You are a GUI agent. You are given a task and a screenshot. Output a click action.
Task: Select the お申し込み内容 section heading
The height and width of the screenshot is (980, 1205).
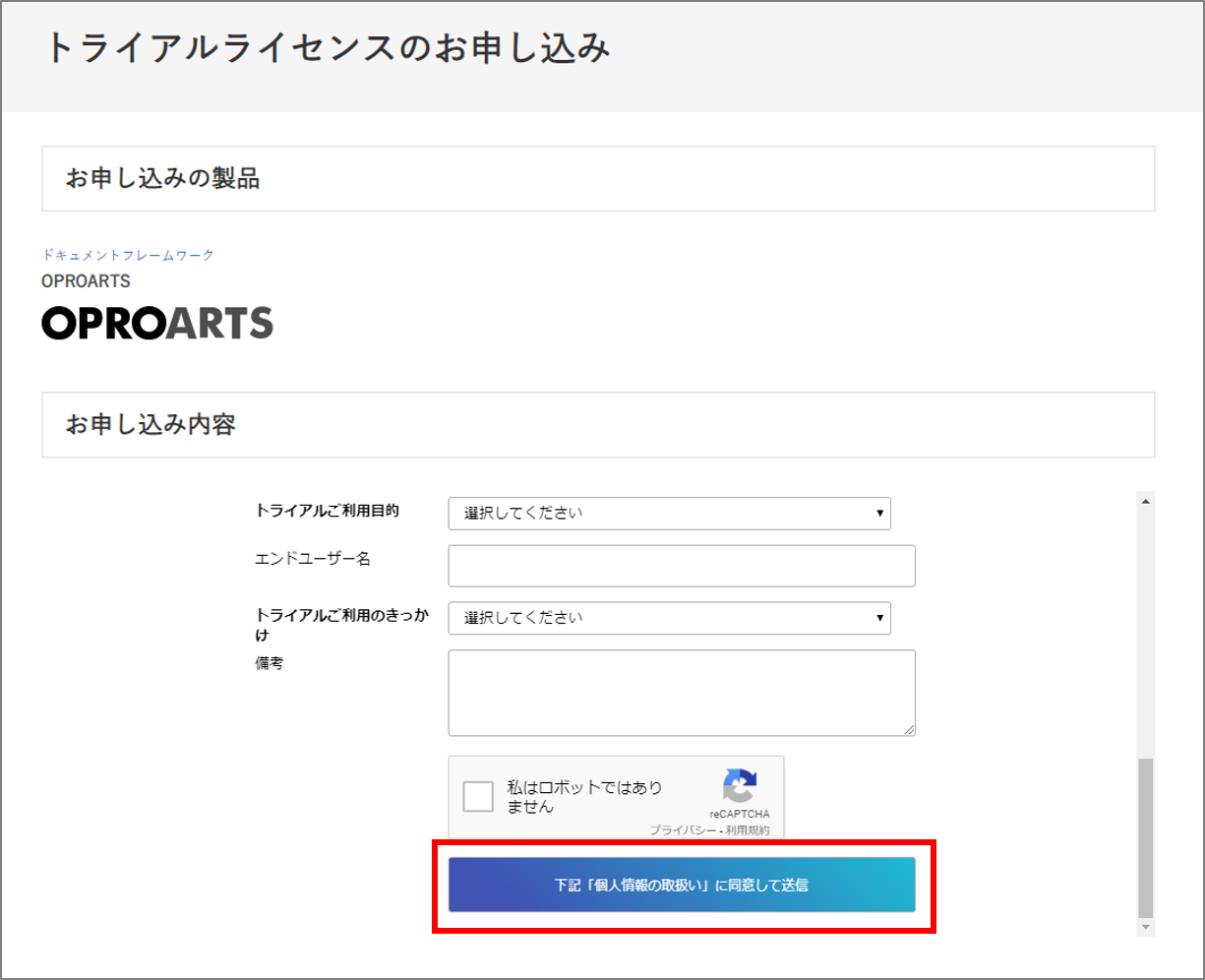(151, 425)
